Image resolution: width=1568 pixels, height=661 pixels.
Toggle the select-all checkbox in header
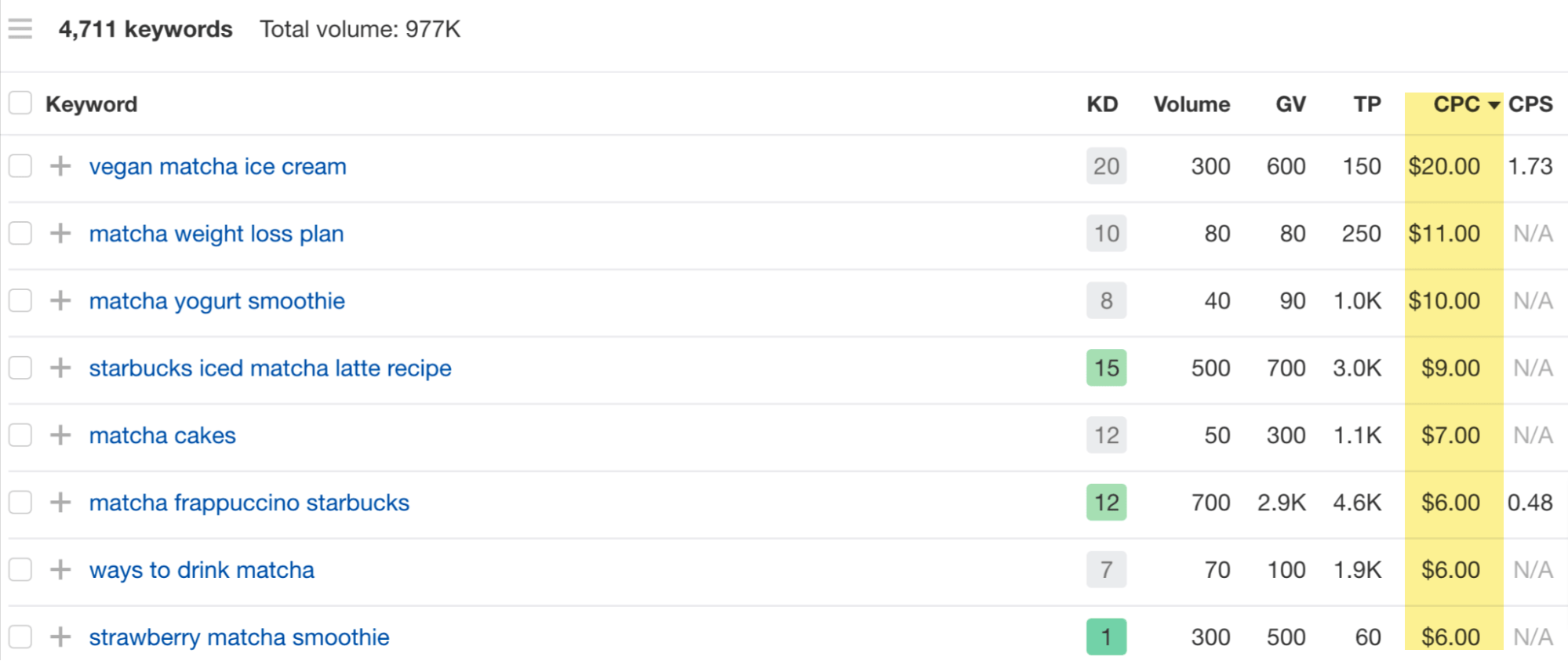(20, 104)
